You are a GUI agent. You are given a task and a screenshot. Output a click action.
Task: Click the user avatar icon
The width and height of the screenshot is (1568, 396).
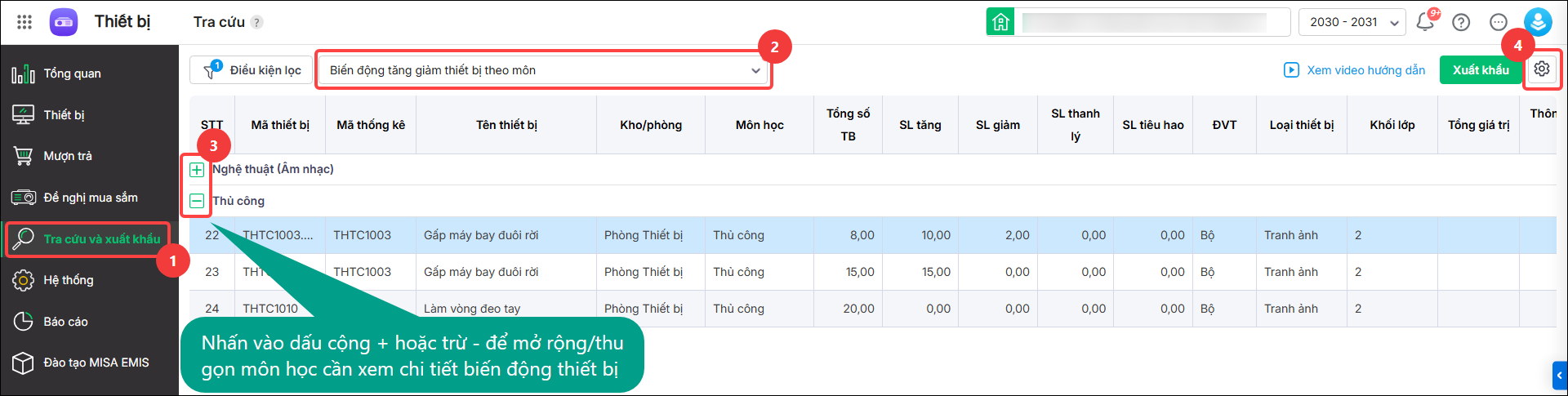point(1538,22)
